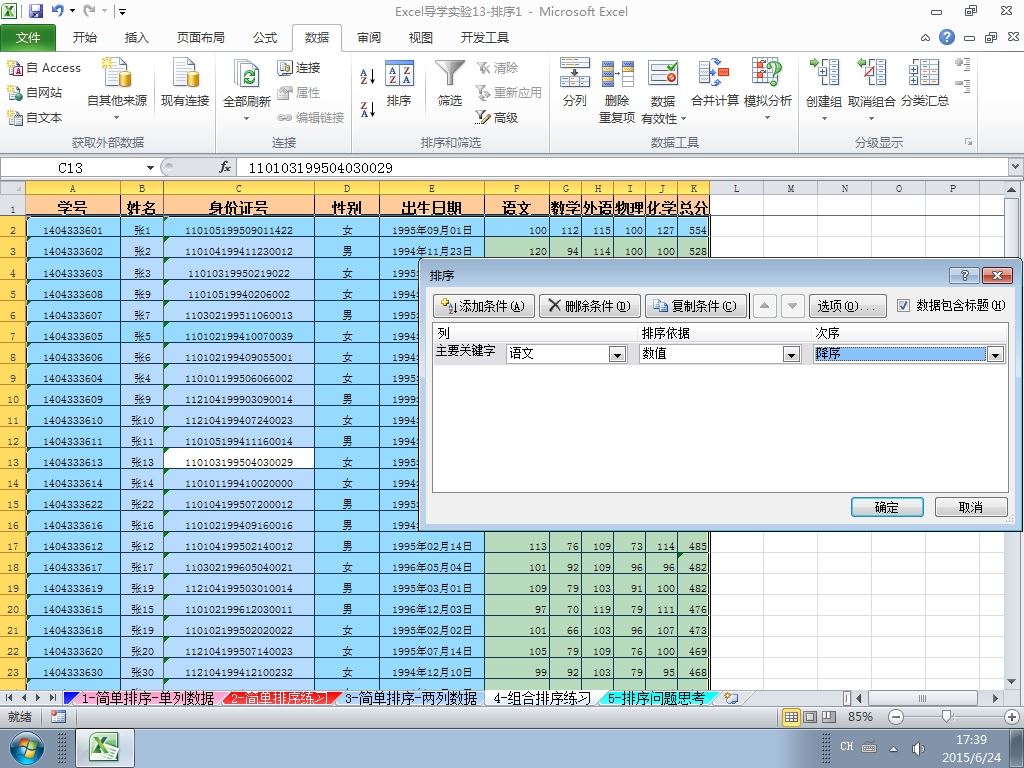Screen dimensions: 1024x768
Task: Expand Data Validation (数据有效性) dropdown
Action: pyautogui.click(x=684, y=119)
